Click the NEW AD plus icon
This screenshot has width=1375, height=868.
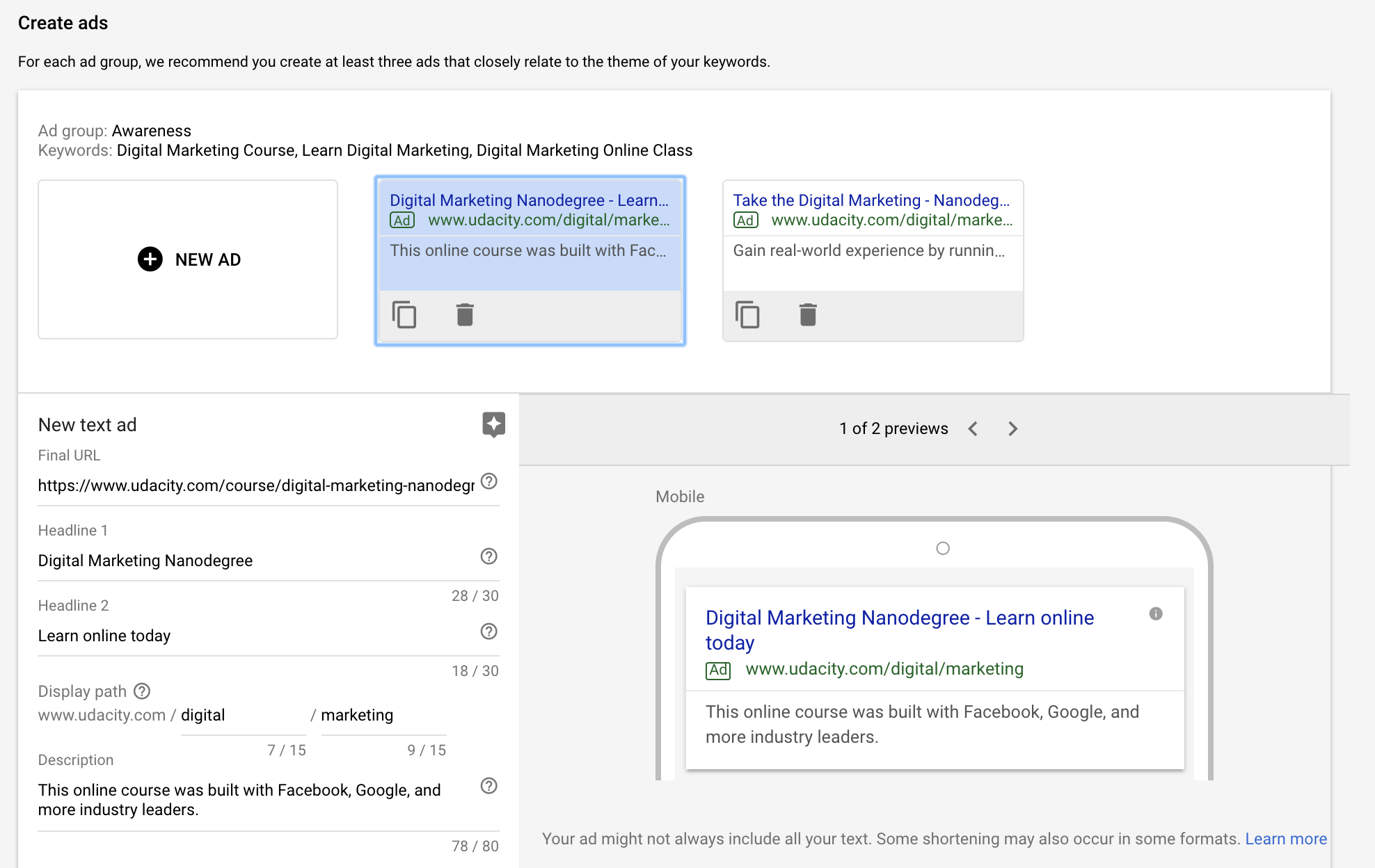click(150, 259)
